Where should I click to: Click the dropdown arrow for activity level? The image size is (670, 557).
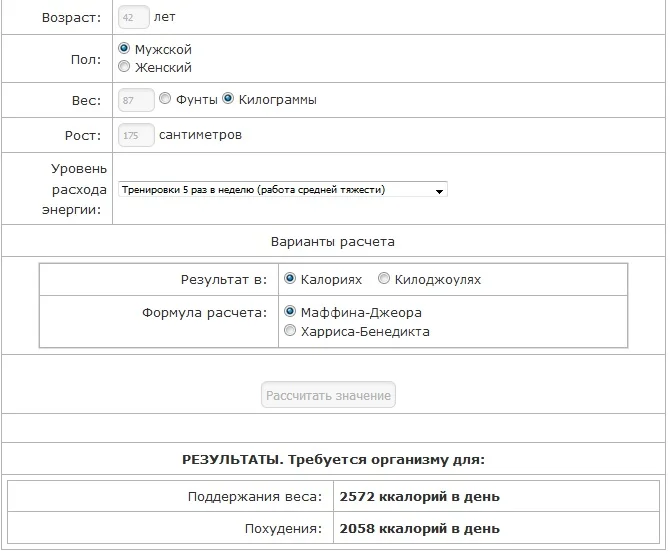pyautogui.click(x=439, y=189)
